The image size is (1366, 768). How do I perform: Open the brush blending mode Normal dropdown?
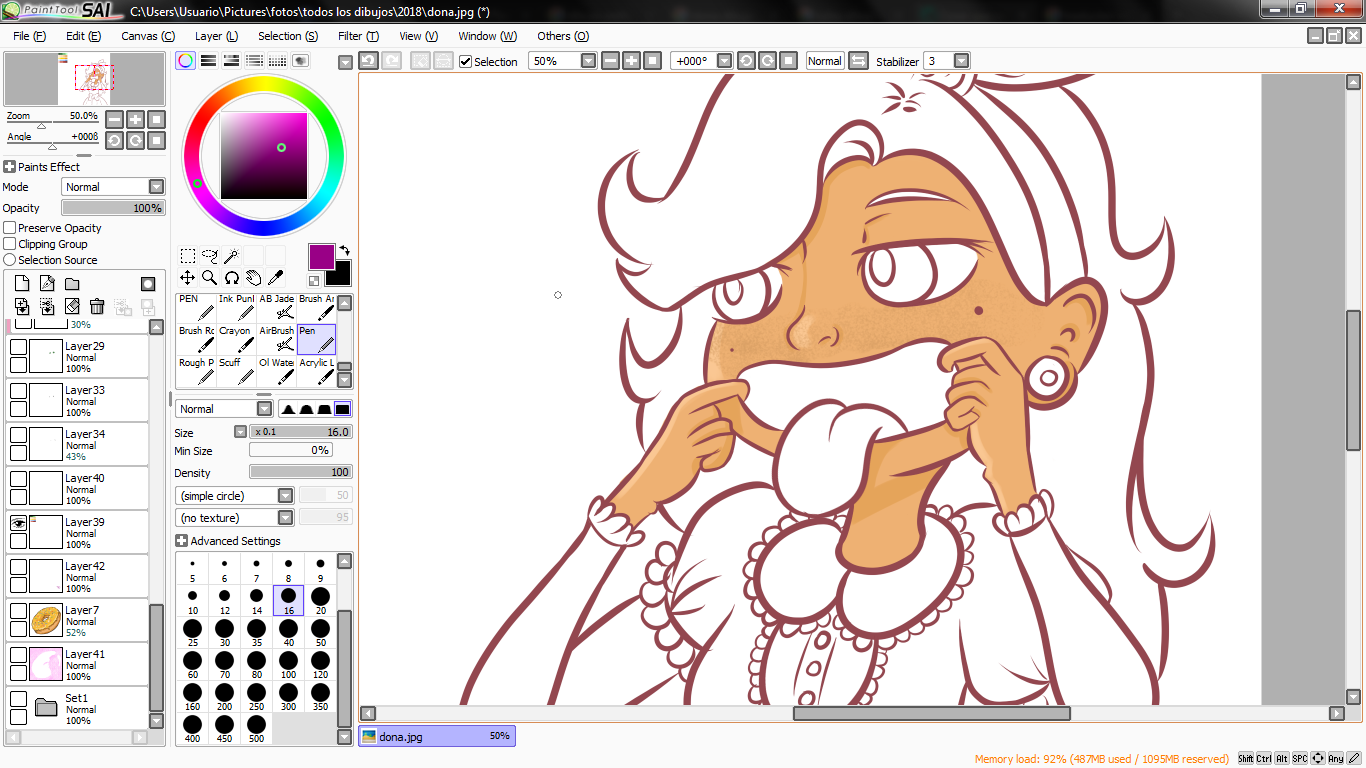(224, 409)
